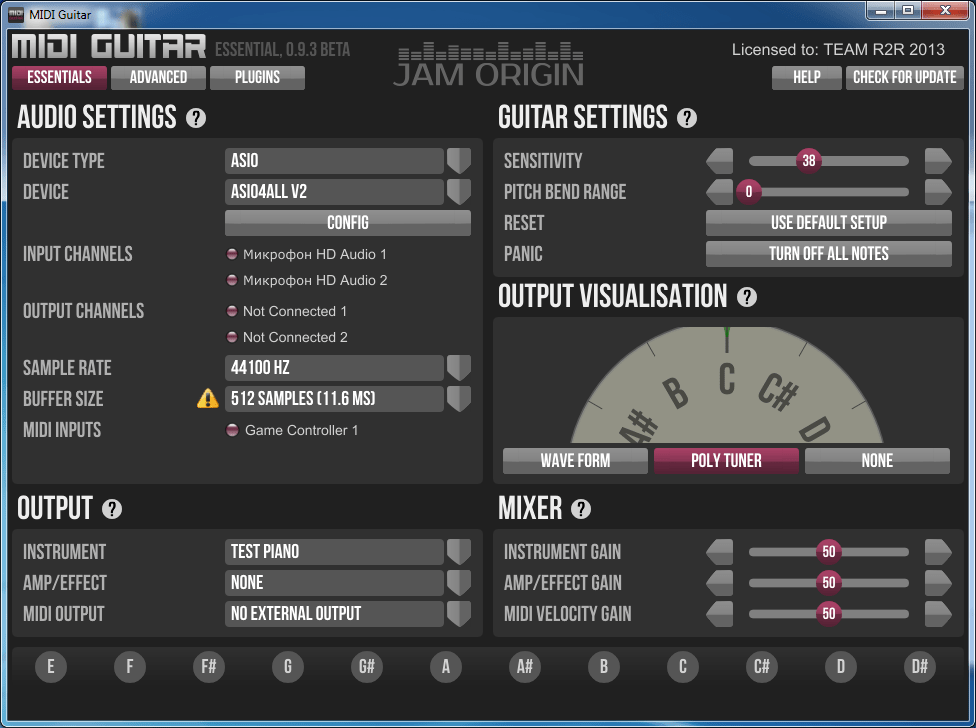Click the G# note circle
The height and width of the screenshot is (728, 976).
[x=367, y=667]
